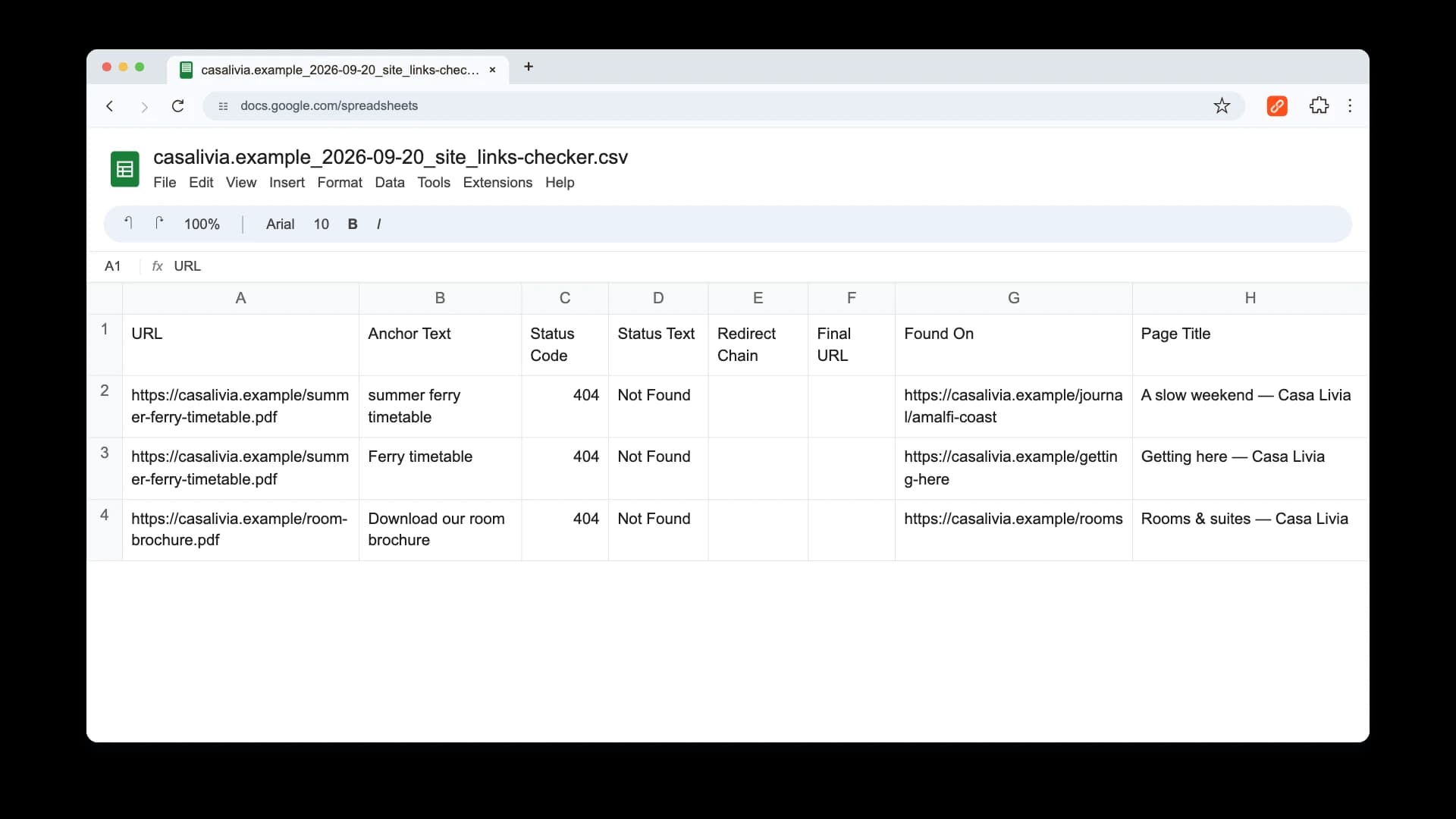
Task: Select cell 'Getting here — Casa Livia'
Action: pos(1250,468)
